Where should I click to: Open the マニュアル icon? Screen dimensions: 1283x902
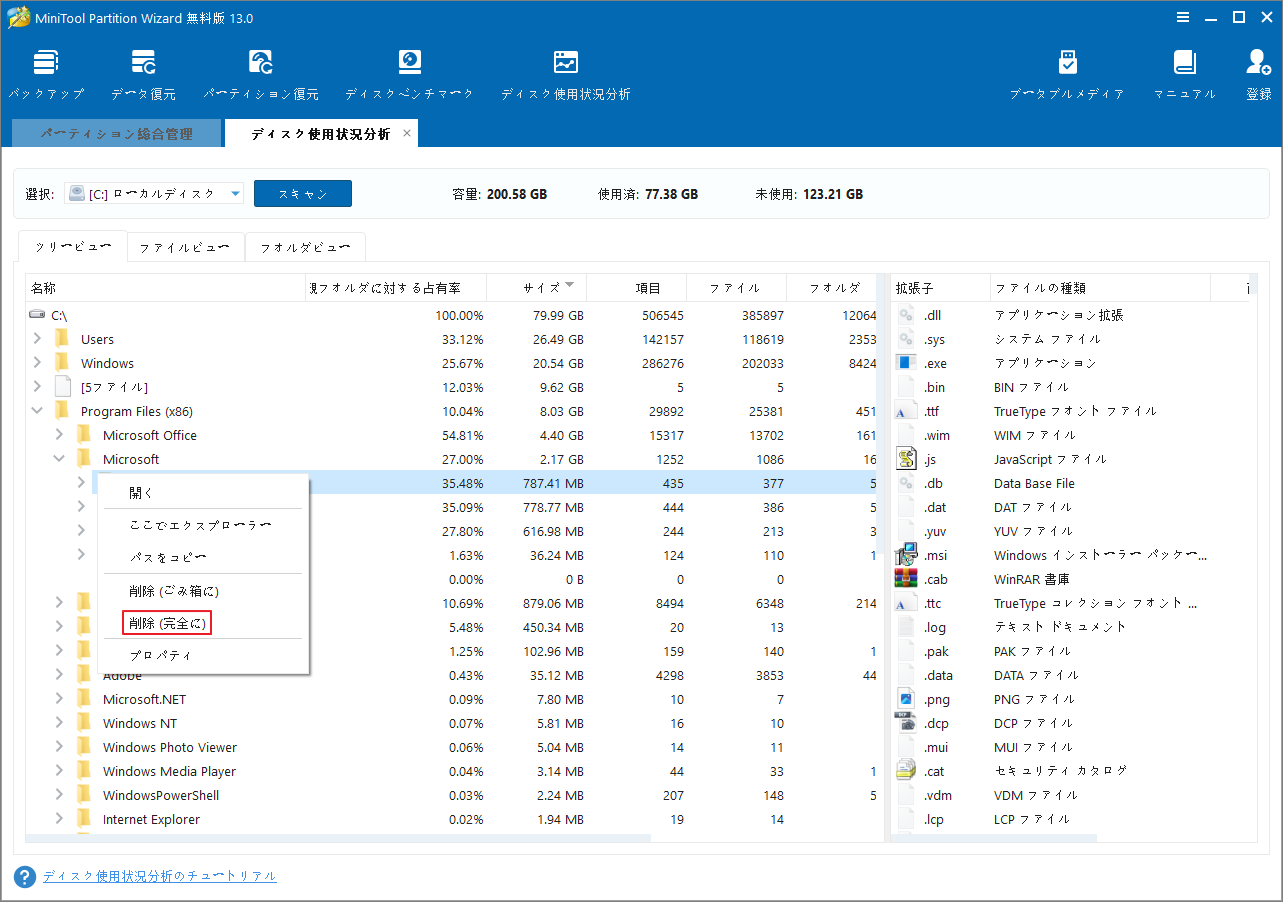1185,72
